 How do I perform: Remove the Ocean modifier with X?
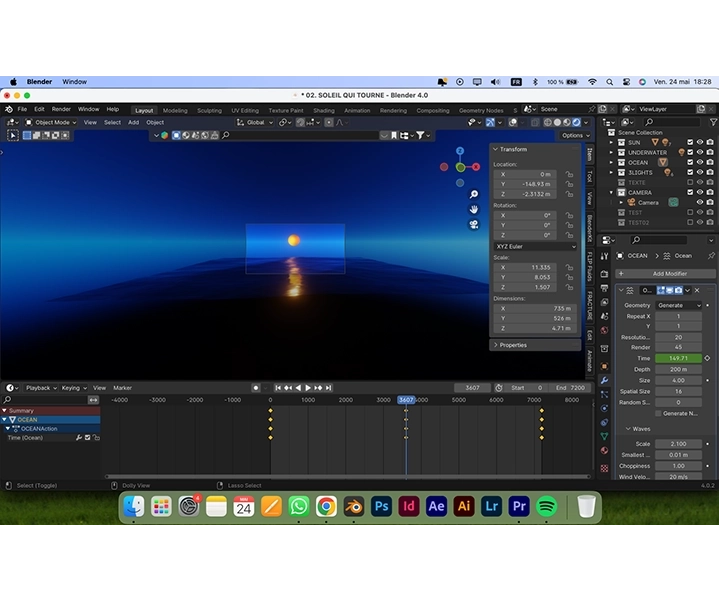click(697, 290)
